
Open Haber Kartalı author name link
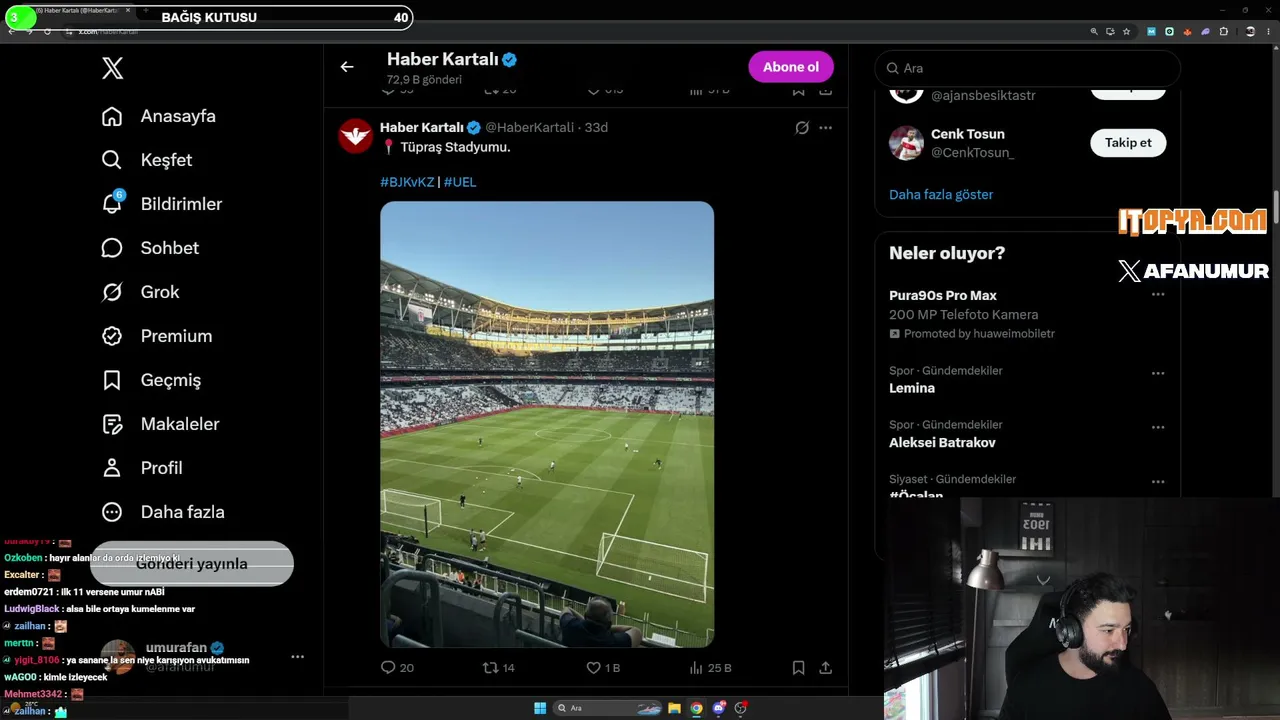(x=422, y=127)
